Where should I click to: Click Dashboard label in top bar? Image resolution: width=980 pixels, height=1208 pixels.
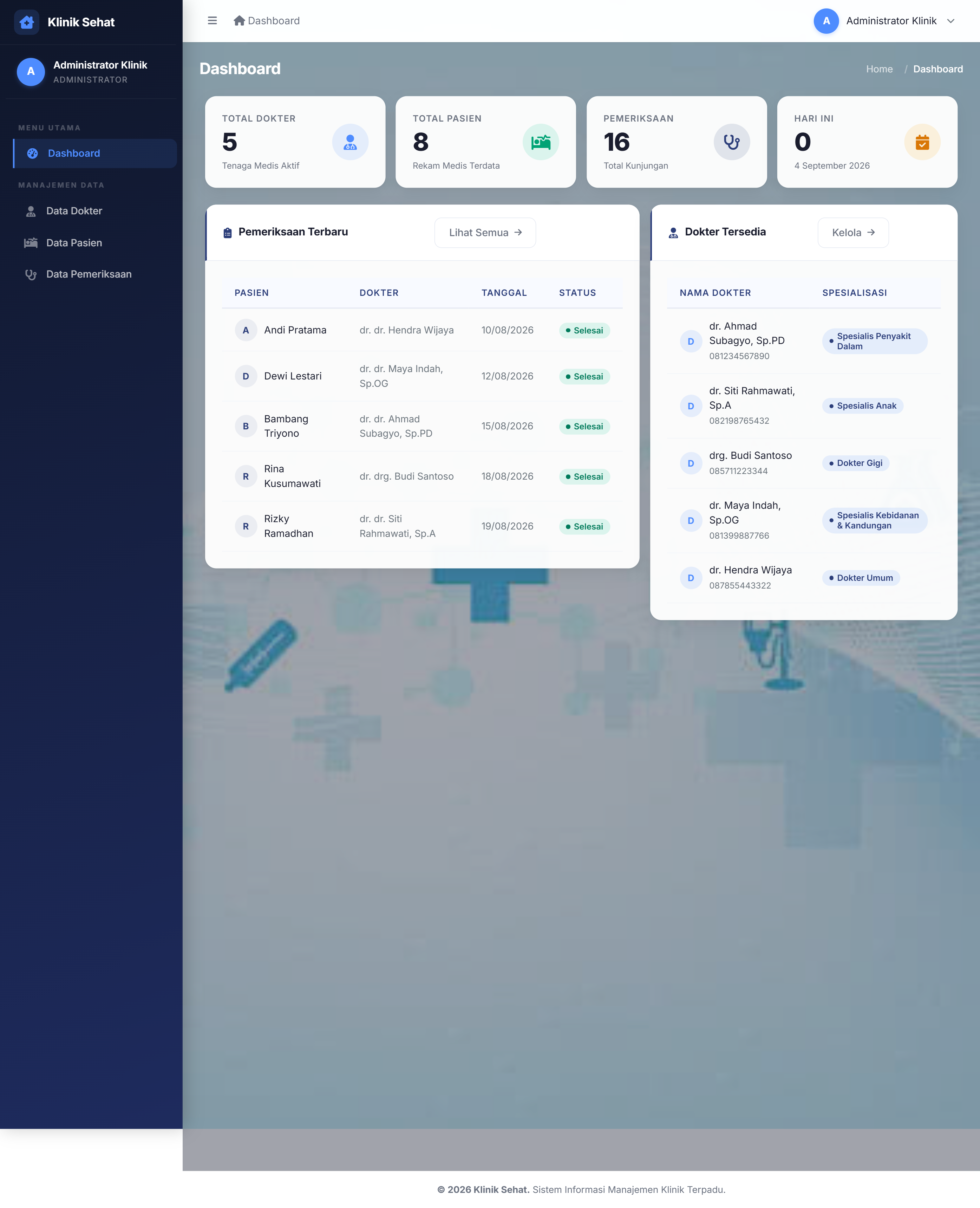pos(274,21)
